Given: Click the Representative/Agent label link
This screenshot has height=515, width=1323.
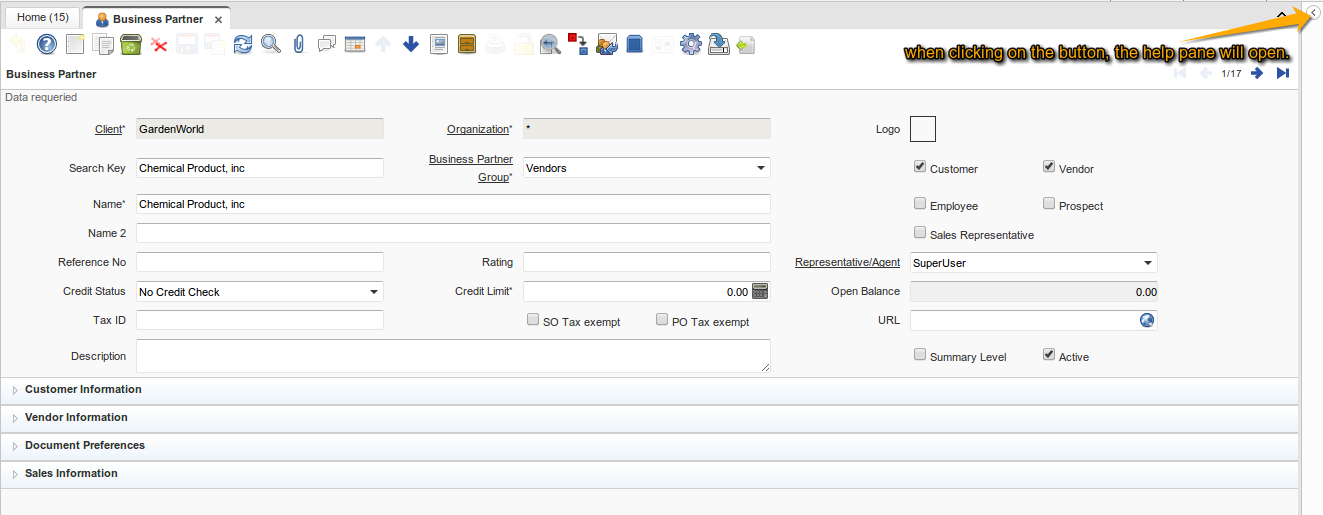Looking at the screenshot, I should coord(847,263).
